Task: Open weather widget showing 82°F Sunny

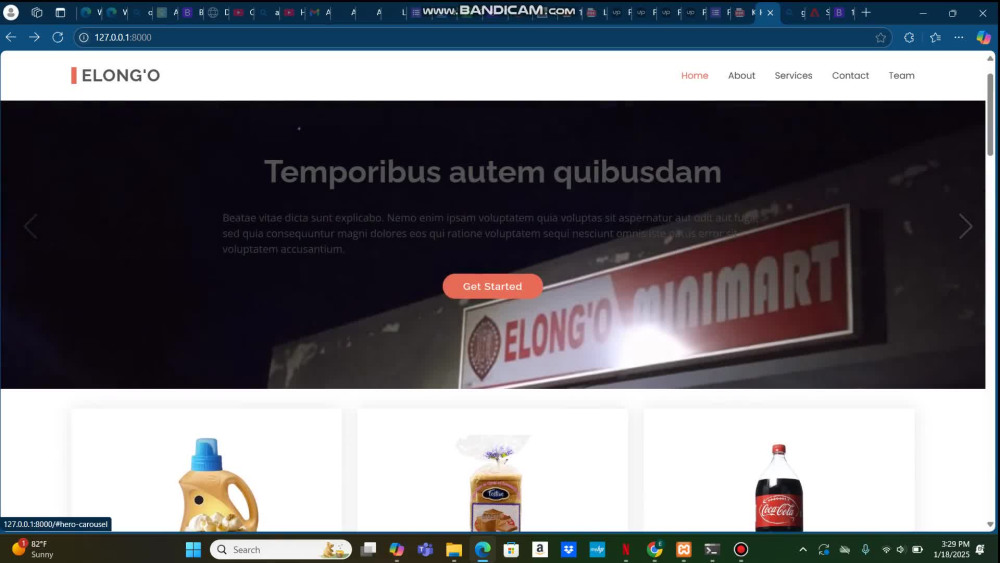Action: pyautogui.click(x=32, y=549)
